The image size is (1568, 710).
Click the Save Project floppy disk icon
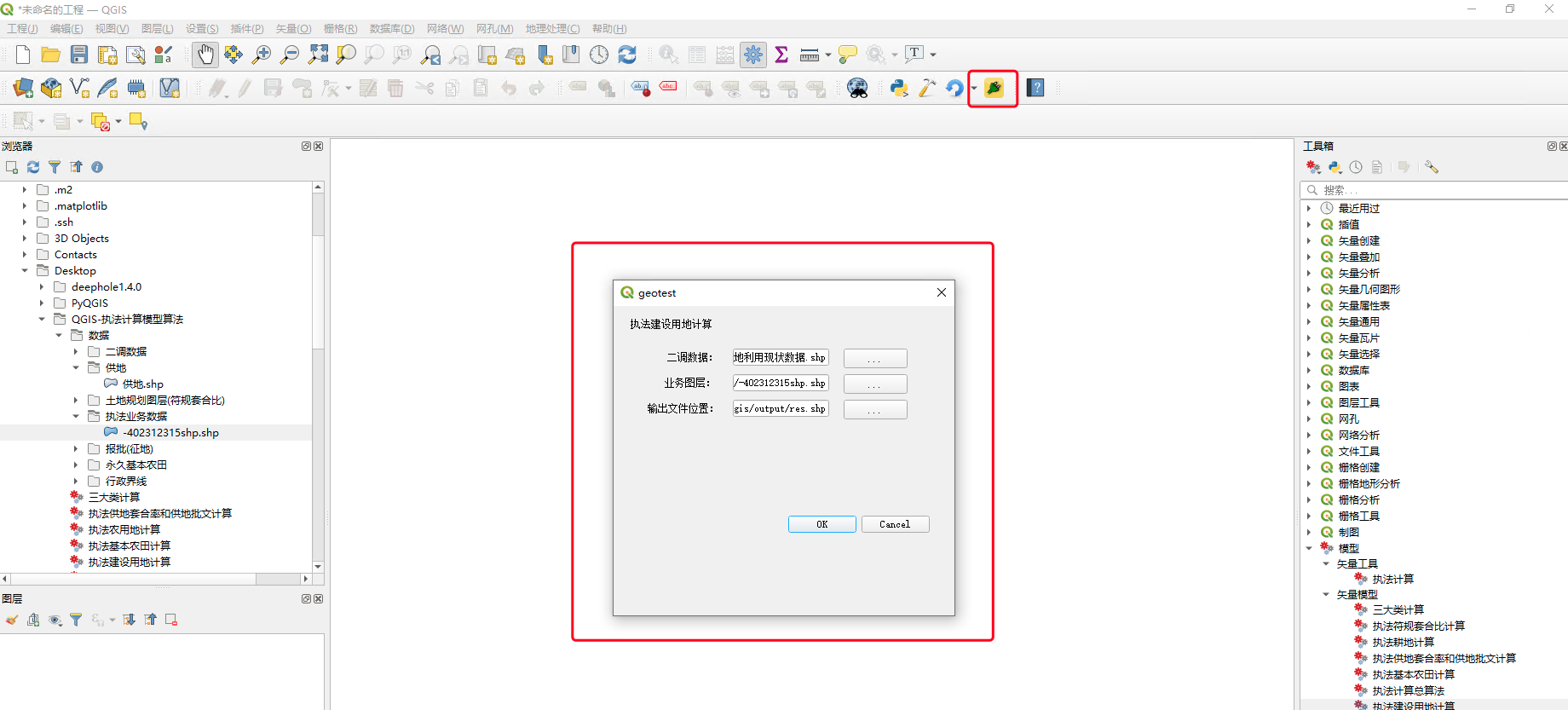[79, 55]
